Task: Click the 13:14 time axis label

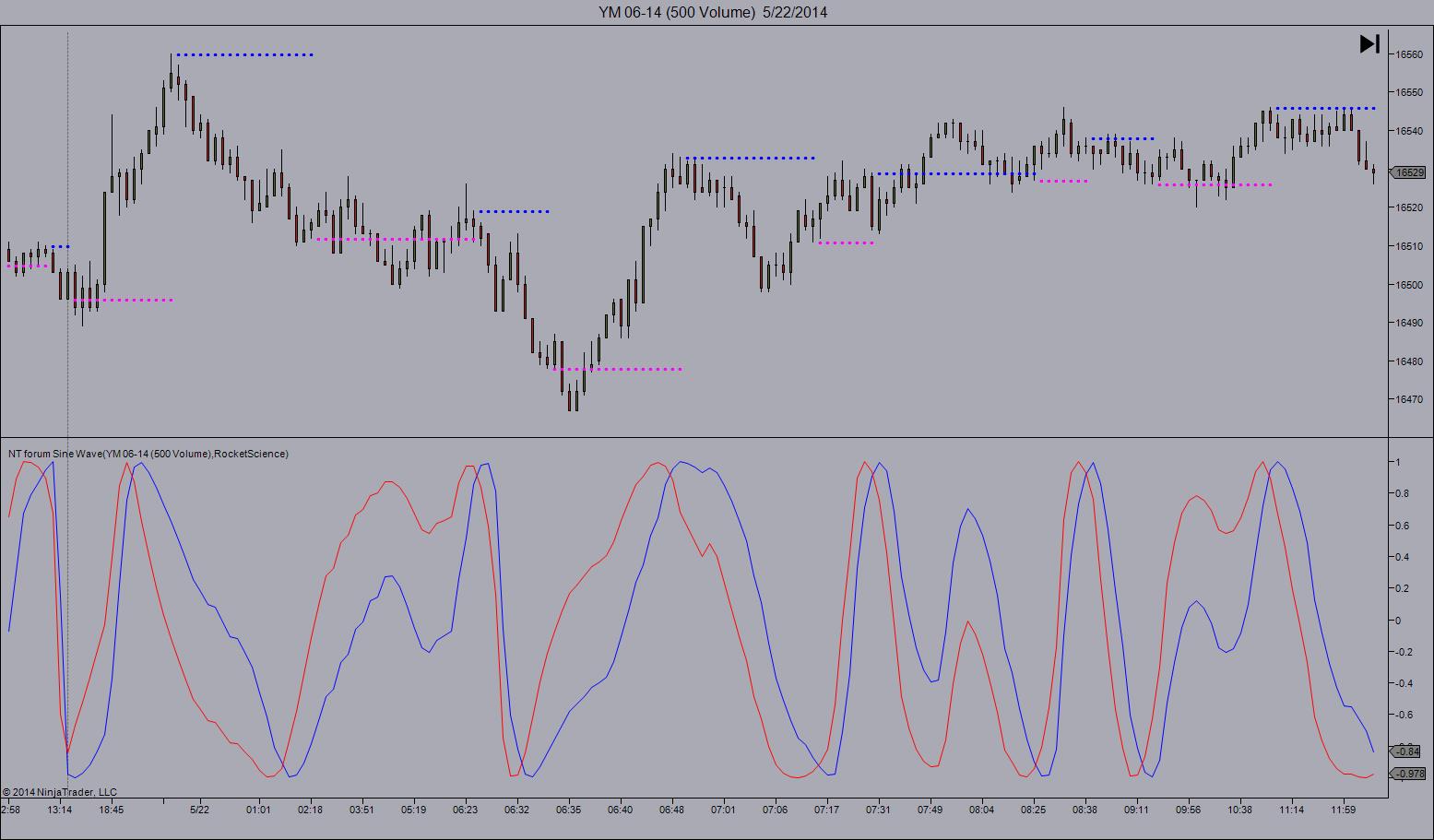Action: coord(60,810)
